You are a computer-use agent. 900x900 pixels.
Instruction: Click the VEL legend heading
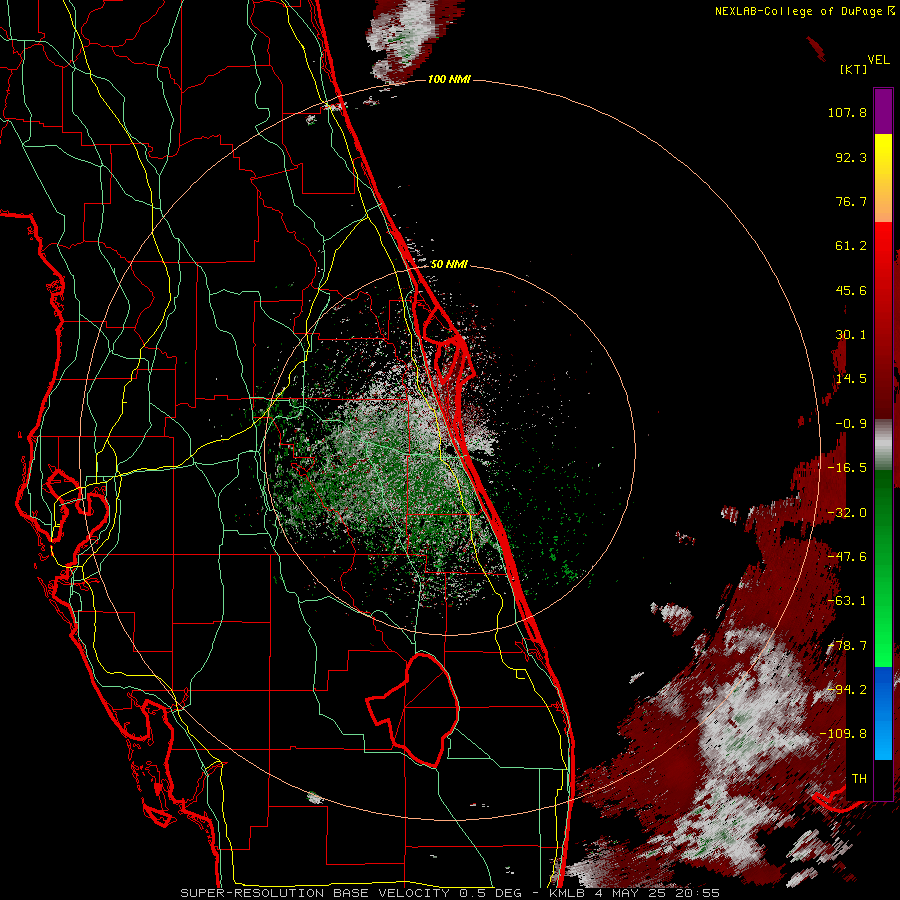[878, 60]
